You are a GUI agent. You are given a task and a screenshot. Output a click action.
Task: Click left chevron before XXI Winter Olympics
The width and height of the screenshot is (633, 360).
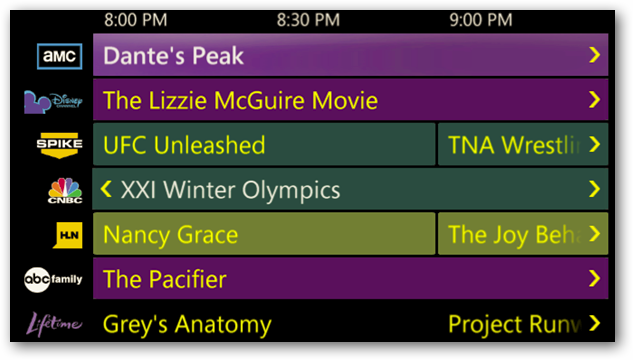(x=106, y=189)
